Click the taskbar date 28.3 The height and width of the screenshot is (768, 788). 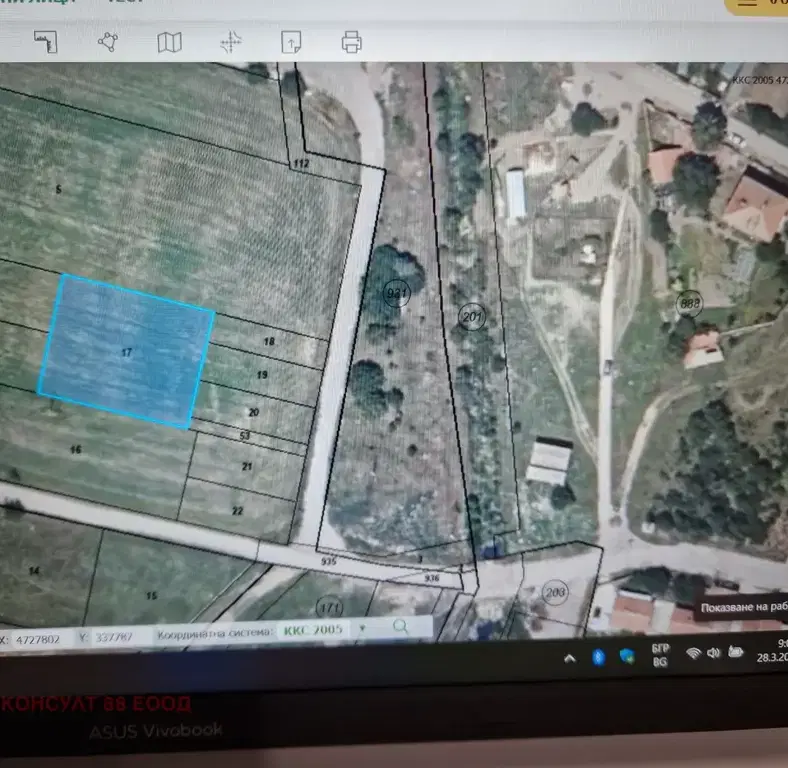(772, 656)
